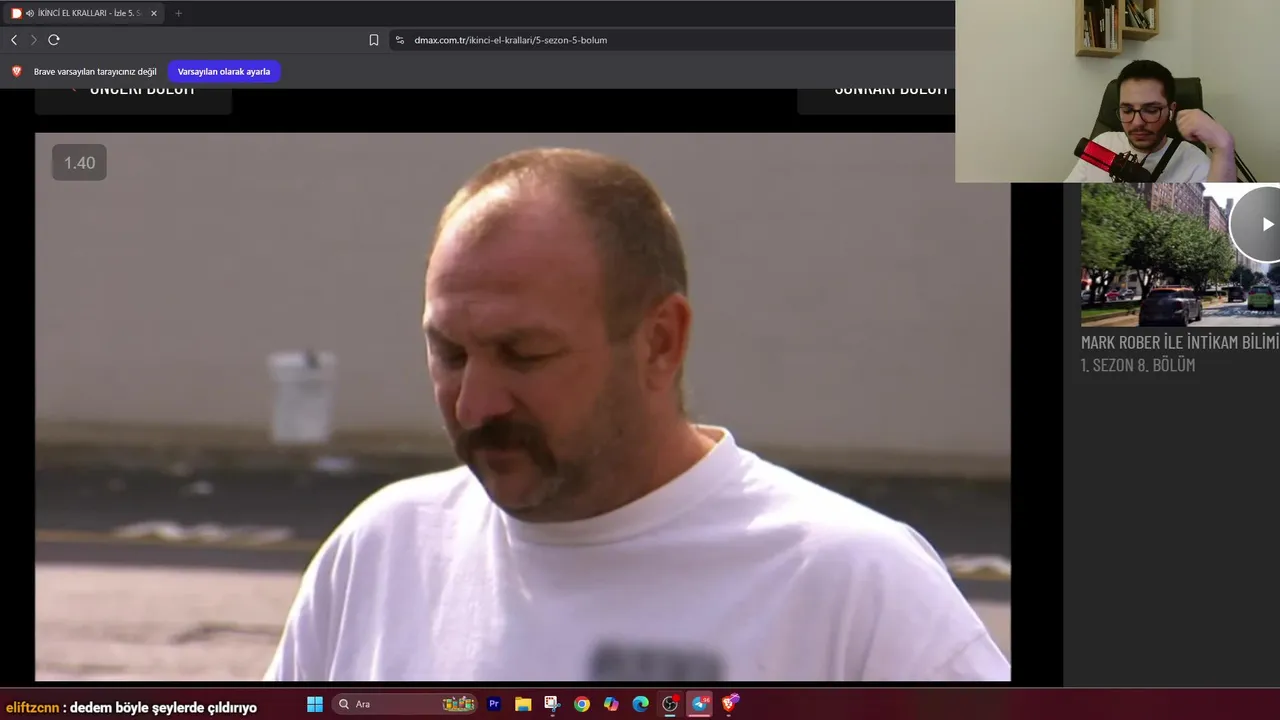
Task: Open a new tab with the plus button
Action: [x=178, y=13]
